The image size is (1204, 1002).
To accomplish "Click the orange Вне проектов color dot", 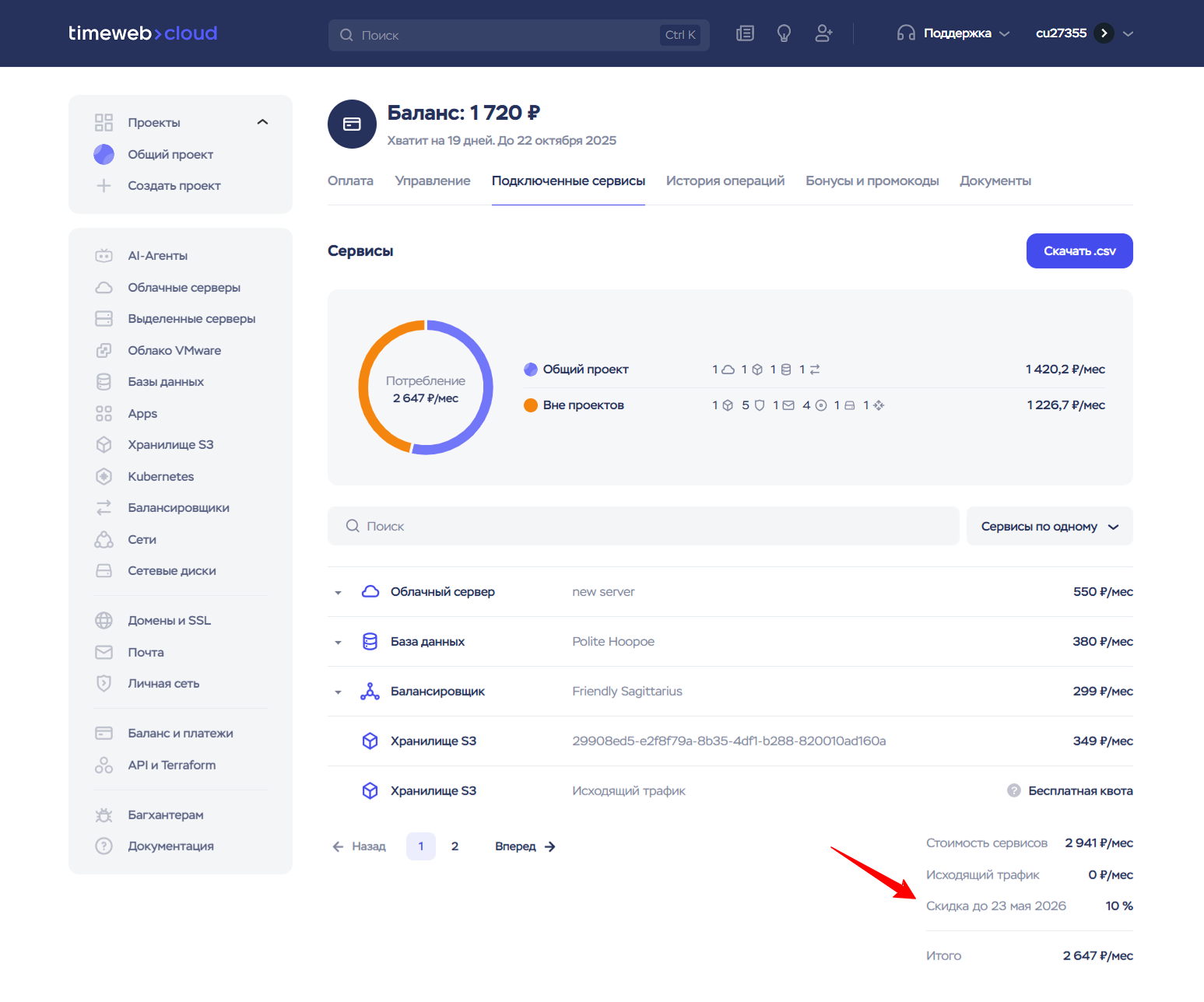I will coord(531,405).
